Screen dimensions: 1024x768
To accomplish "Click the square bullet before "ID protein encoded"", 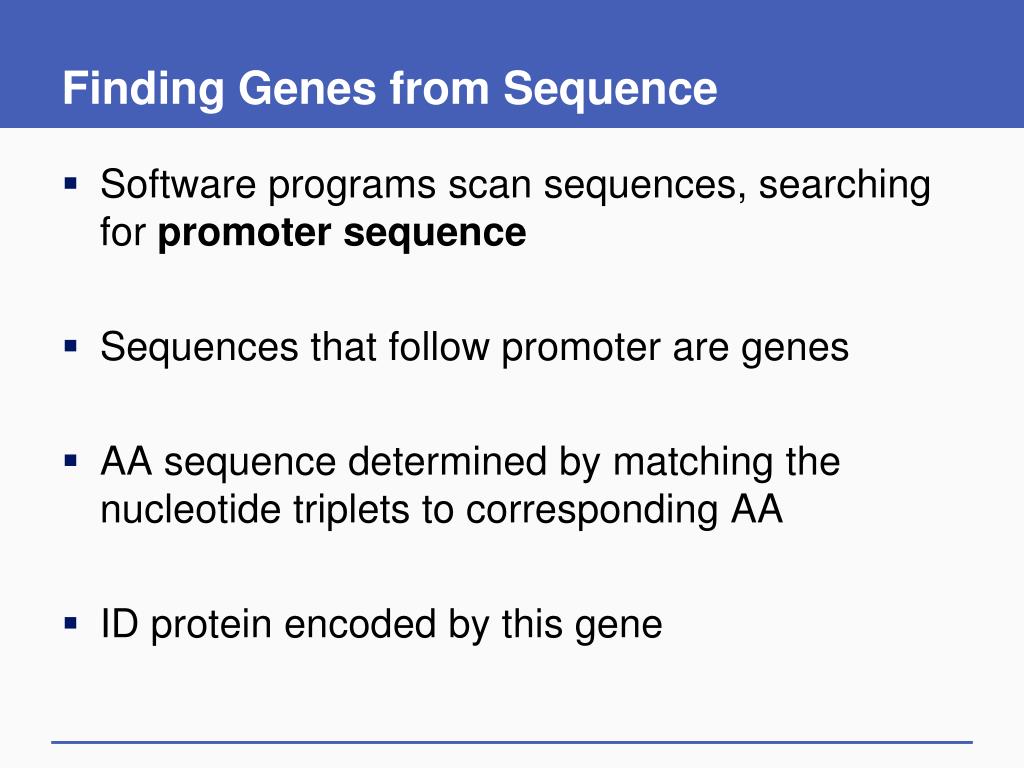I will click(71, 624).
